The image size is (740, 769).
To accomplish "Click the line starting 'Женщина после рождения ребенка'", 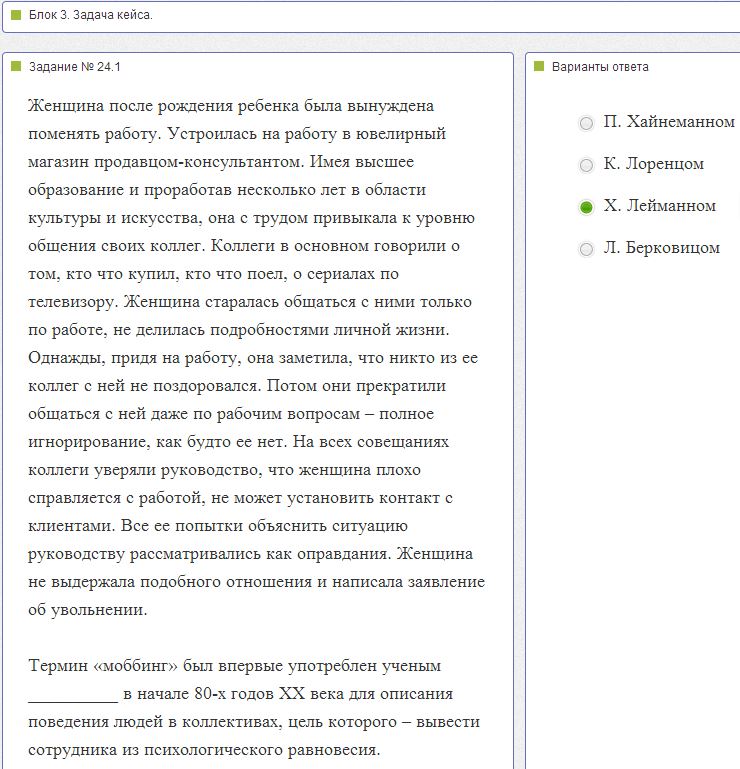I will (x=231, y=106).
